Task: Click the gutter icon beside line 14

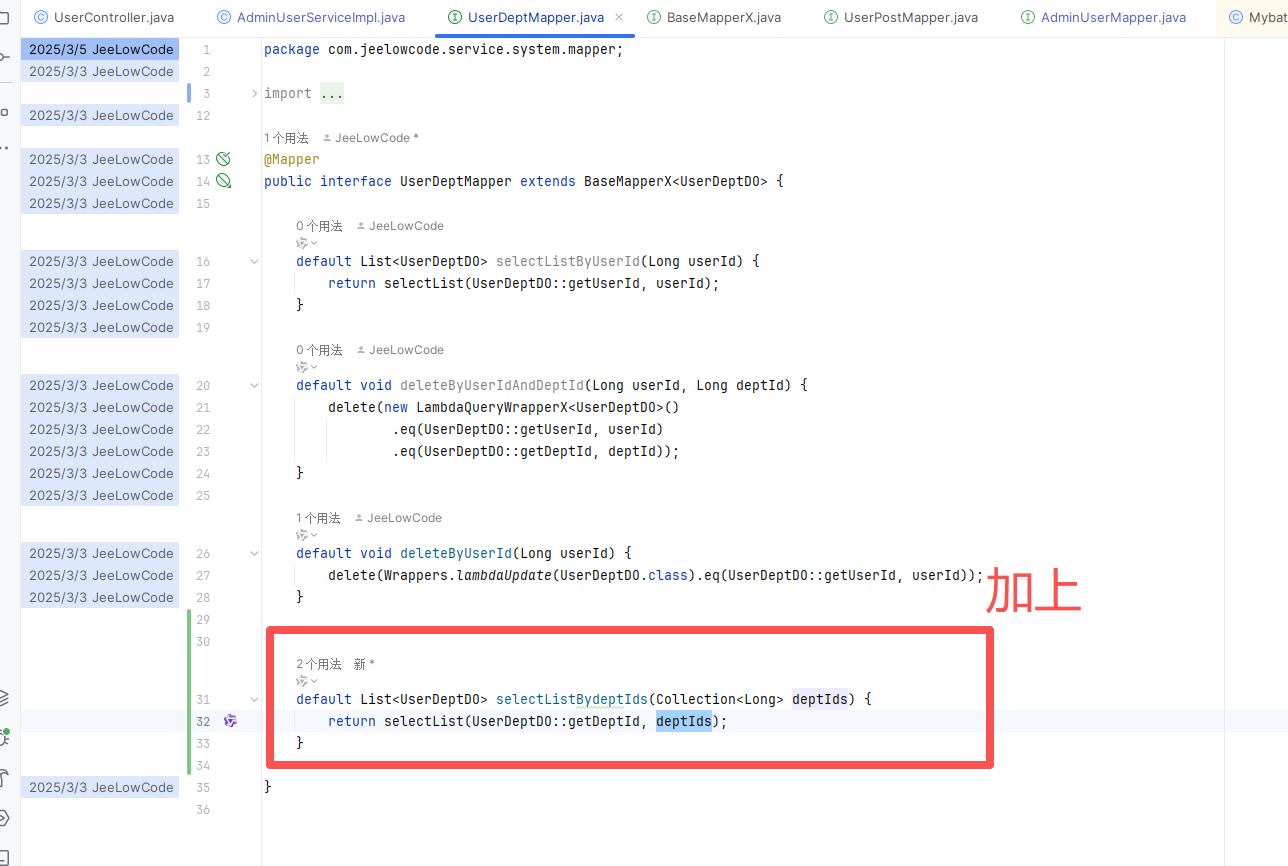Action: [223, 181]
